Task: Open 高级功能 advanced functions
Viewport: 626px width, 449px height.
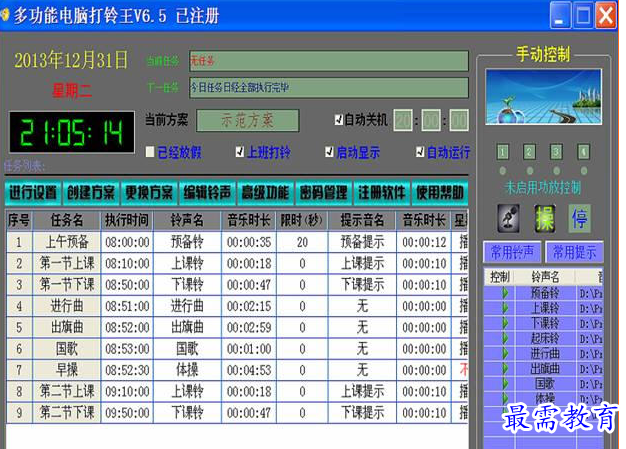Action: 265,193
